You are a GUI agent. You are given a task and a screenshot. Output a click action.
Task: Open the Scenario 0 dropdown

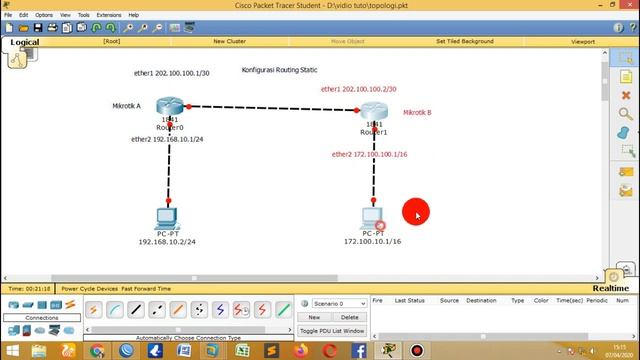[x=339, y=304]
